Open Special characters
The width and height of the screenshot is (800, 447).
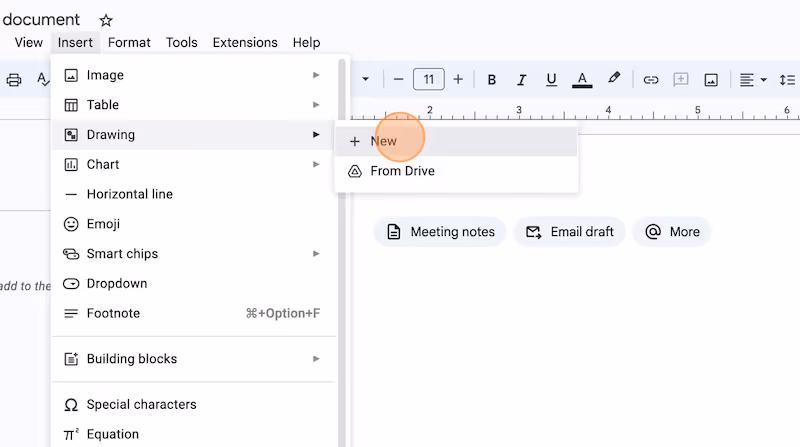coord(194,404)
